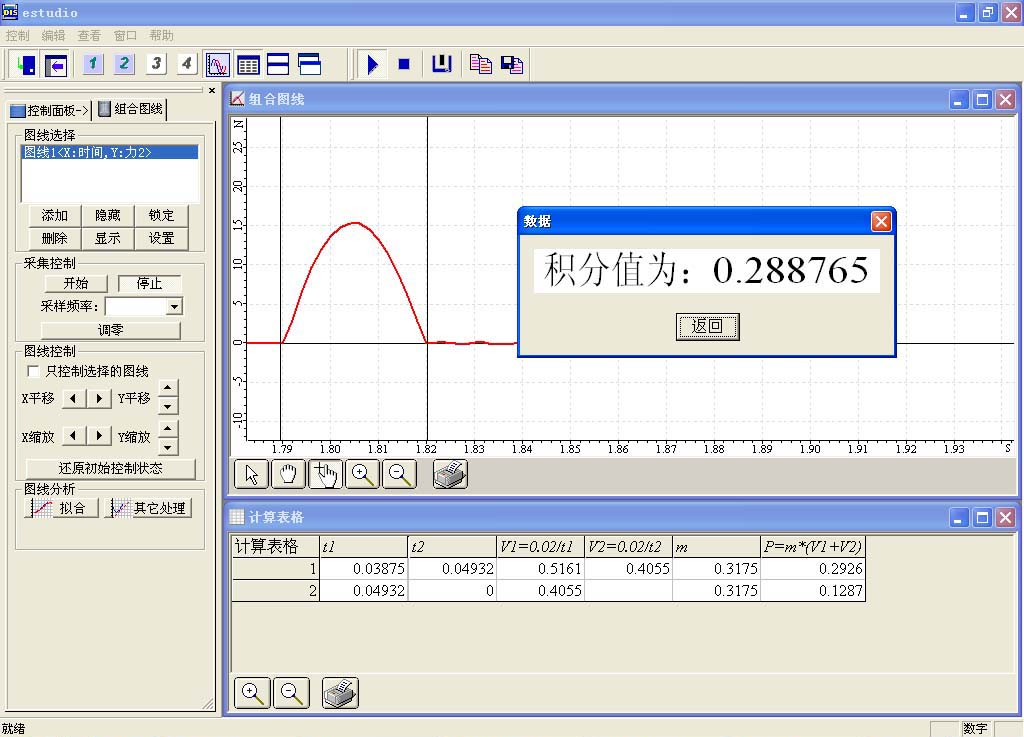Click the square stop button in toolbar

tap(404, 65)
